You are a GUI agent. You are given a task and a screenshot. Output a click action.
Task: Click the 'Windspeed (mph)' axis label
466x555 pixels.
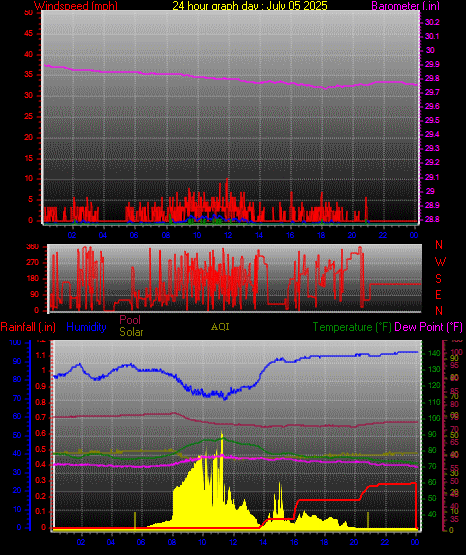(76, 5)
